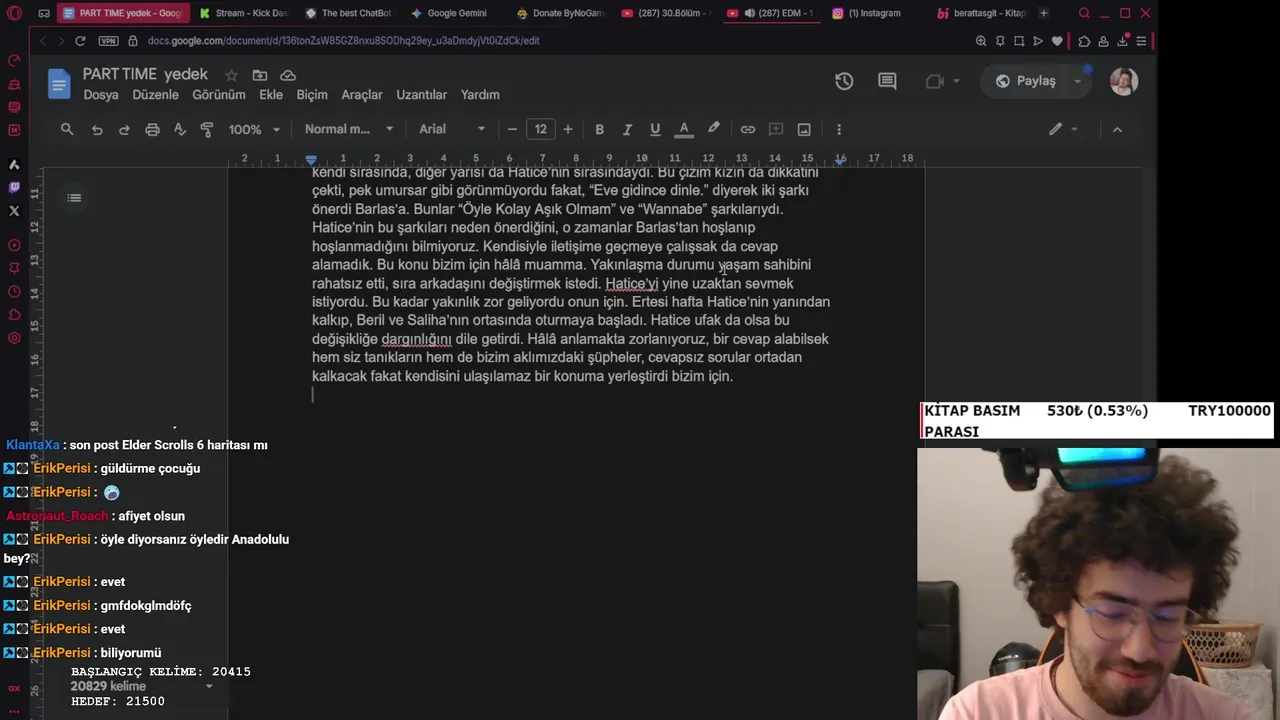Viewport: 1280px width, 720px height.
Task: Switch to berattasgit Kitap tab
Action: [x=979, y=13]
